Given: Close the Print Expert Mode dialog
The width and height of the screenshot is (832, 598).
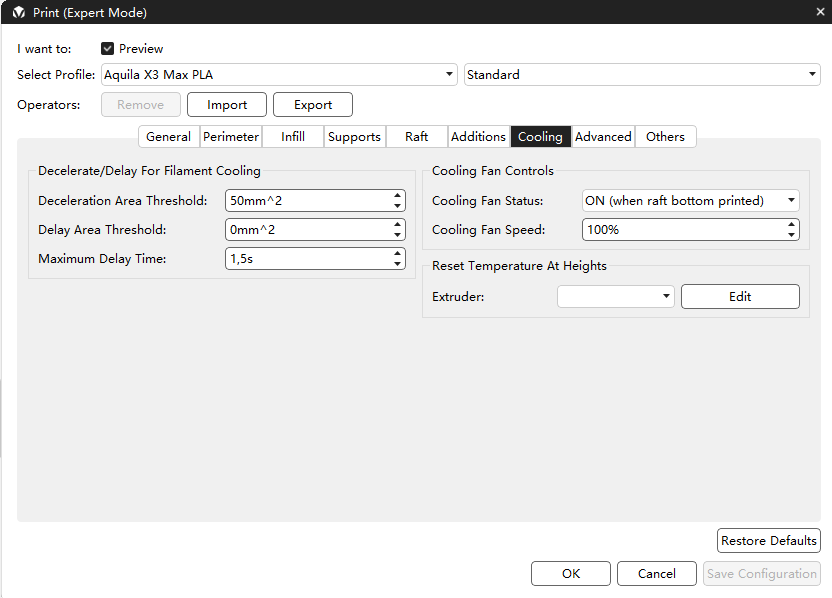Looking at the screenshot, I should point(819,12).
